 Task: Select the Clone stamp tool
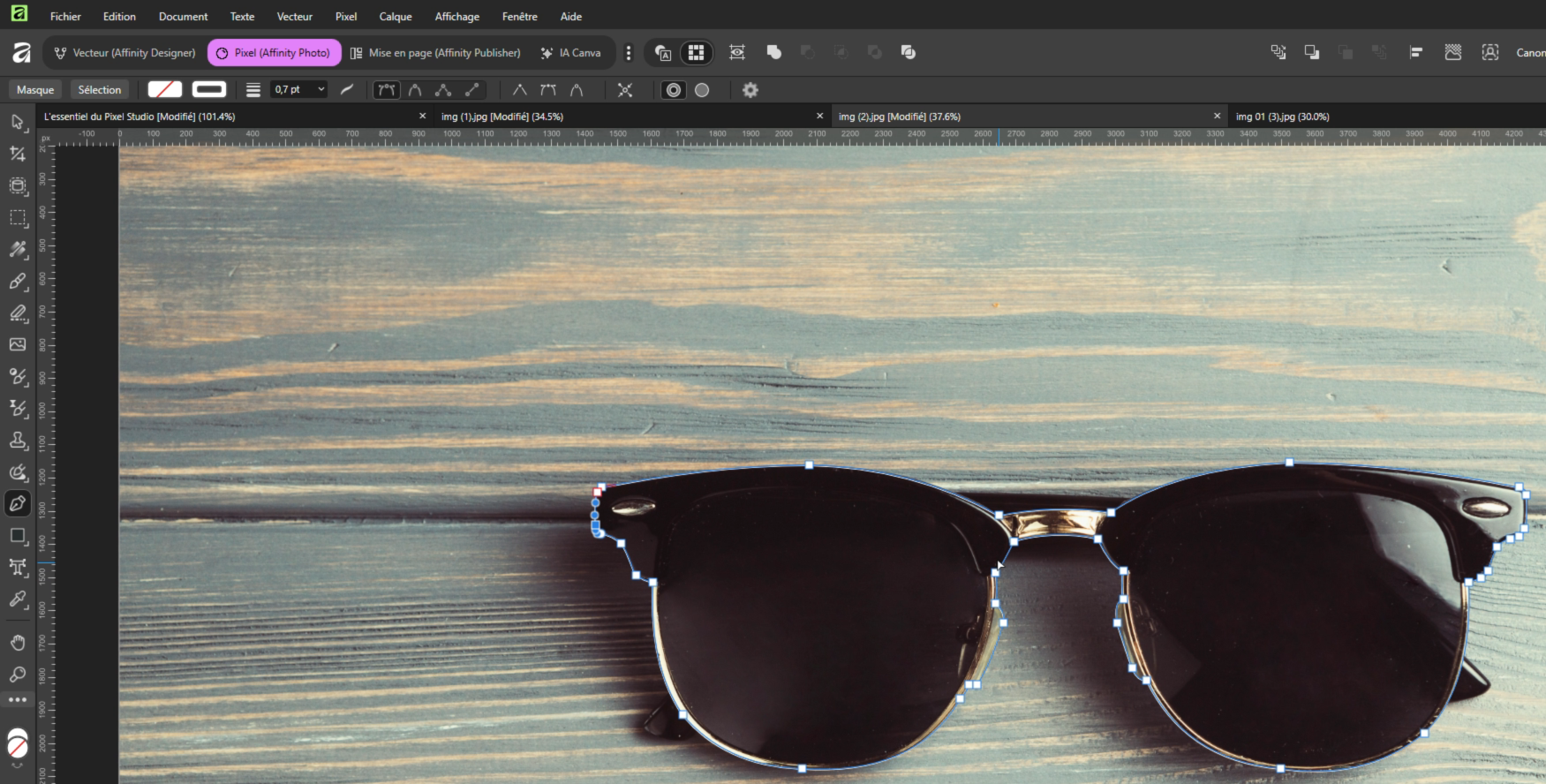click(18, 440)
